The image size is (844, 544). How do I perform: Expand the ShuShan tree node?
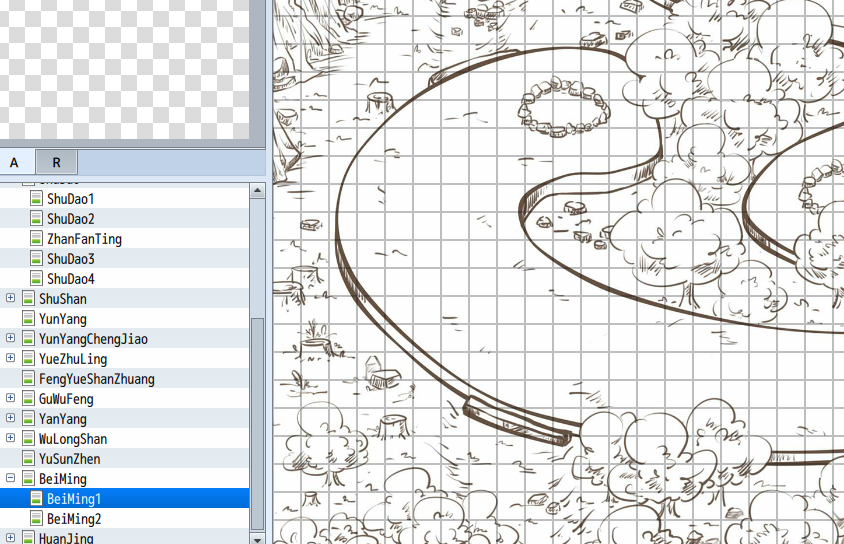10,298
